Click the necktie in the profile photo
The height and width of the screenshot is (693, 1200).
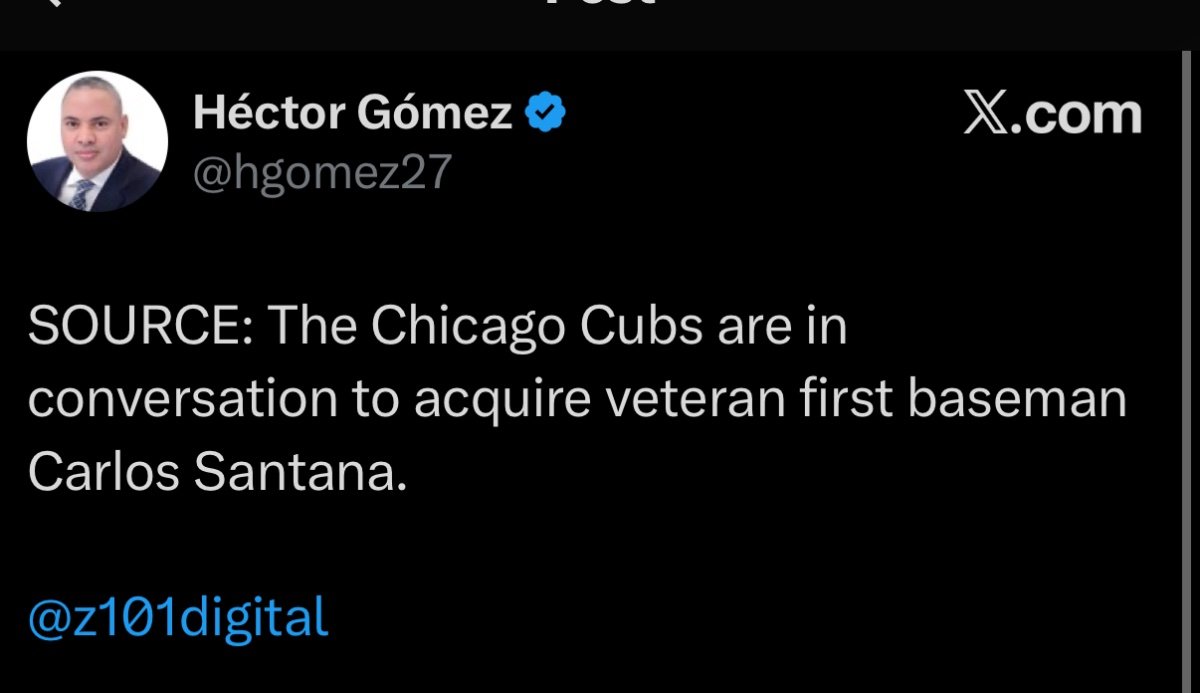point(82,192)
